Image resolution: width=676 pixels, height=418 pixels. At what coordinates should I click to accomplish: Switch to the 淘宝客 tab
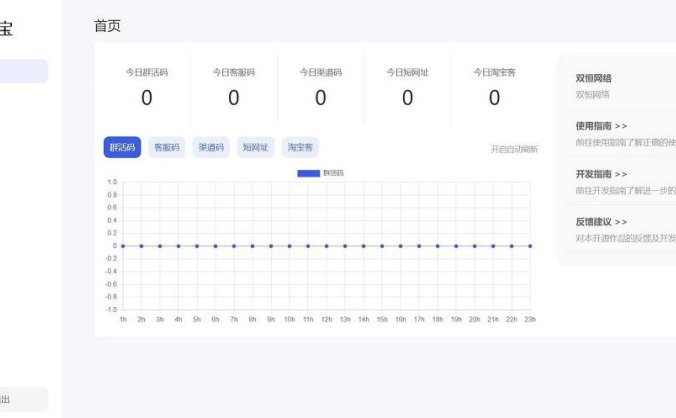coord(300,147)
